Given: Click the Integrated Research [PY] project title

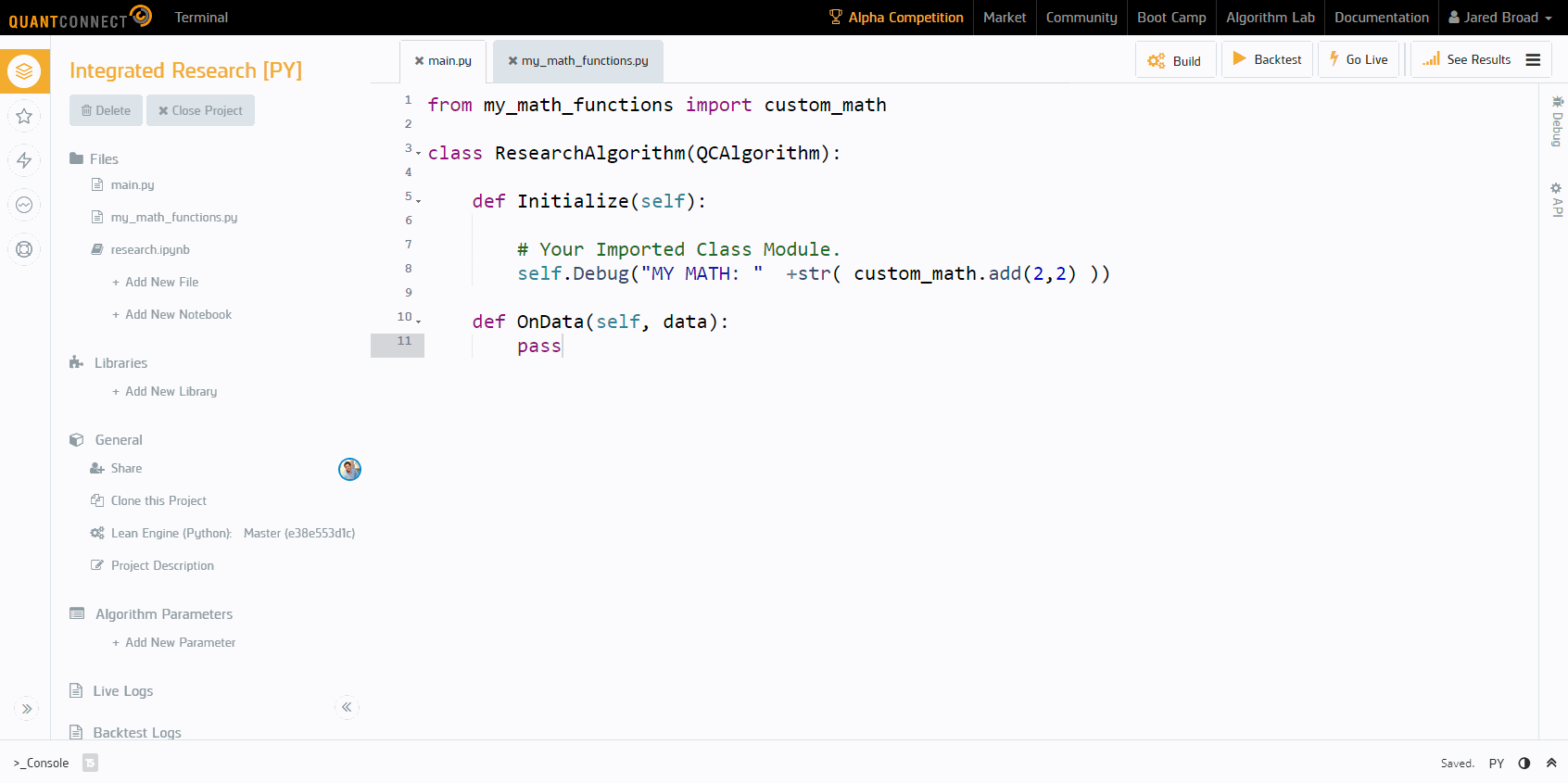Looking at the screenshot, I should (185, 70).
